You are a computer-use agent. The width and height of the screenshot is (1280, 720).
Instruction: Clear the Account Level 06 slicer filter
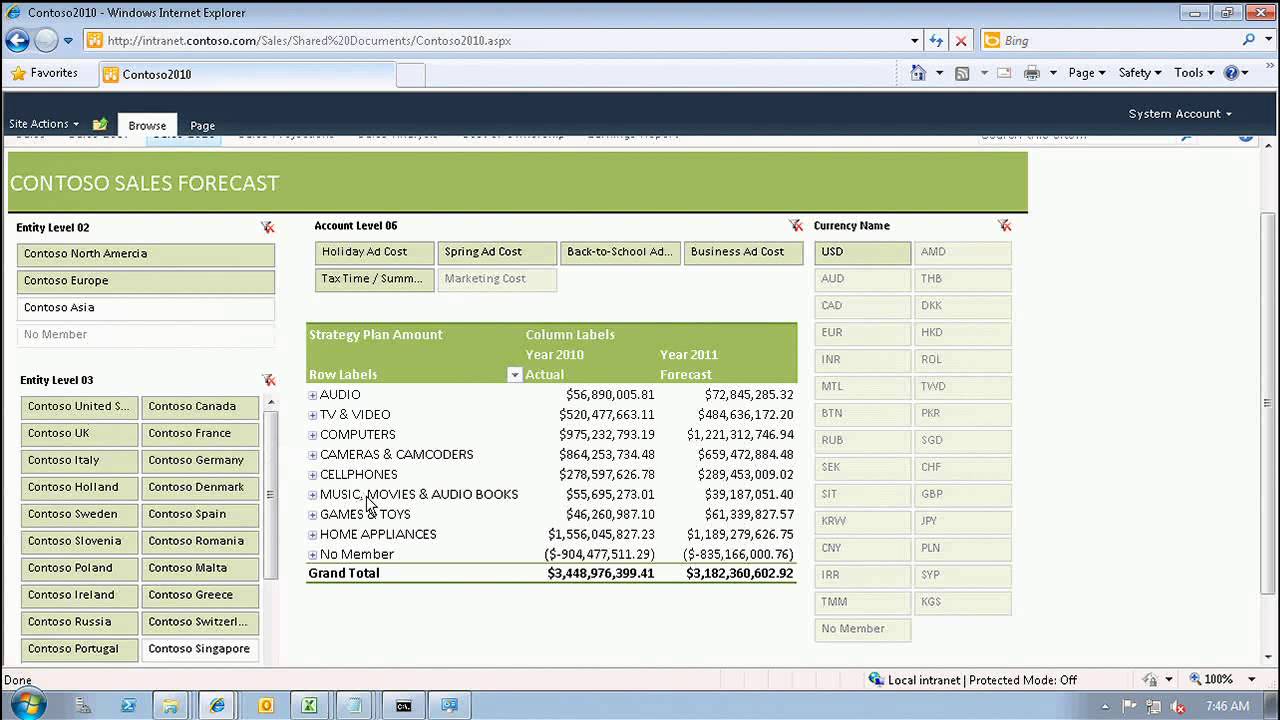(x=795, y=226)
